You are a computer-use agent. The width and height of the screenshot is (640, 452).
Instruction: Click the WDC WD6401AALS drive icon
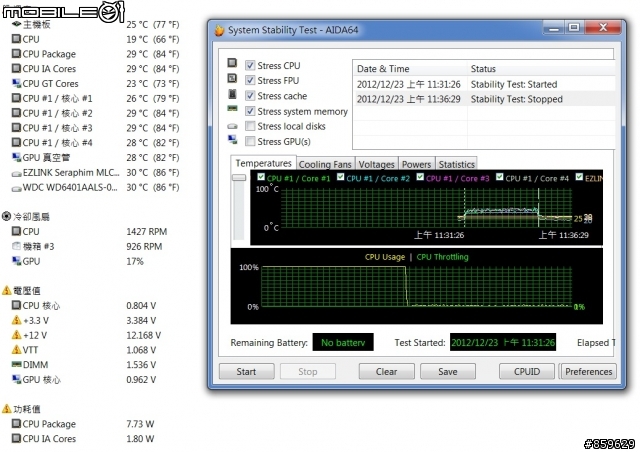coord(16,188)
